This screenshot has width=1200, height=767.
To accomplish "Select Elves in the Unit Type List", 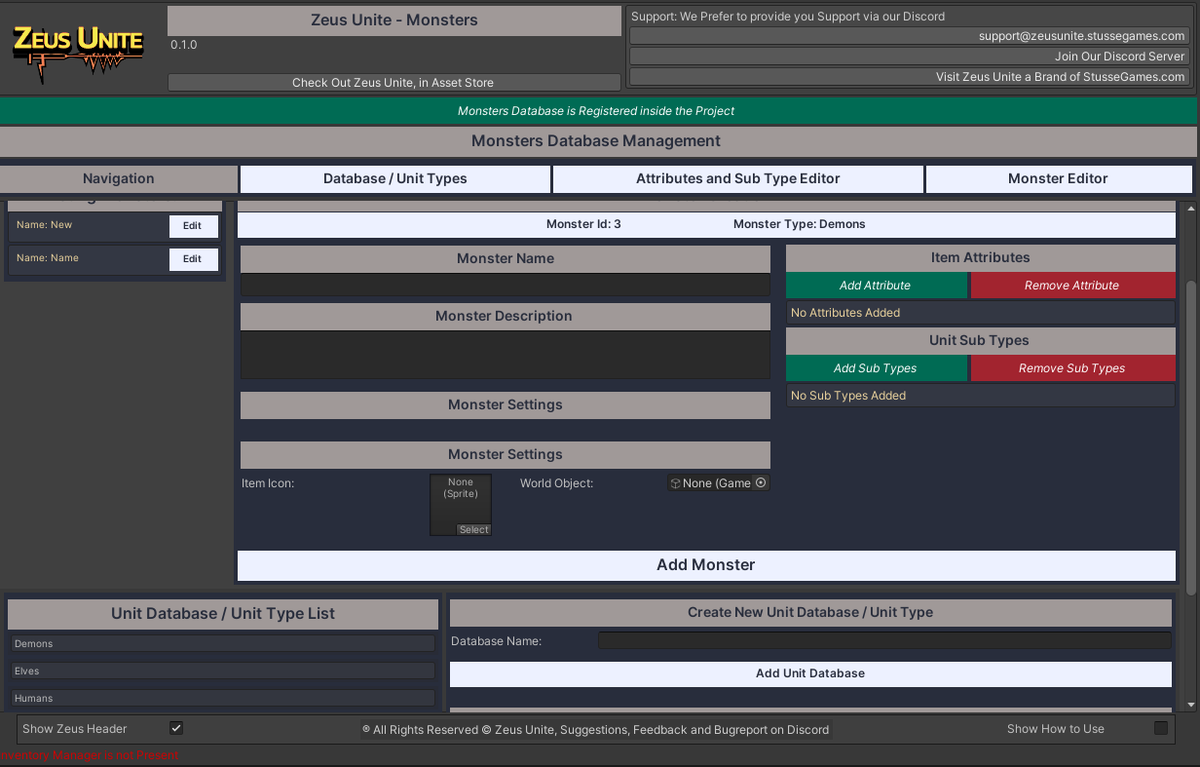I will pyautogui.click(x=222, y=671).
